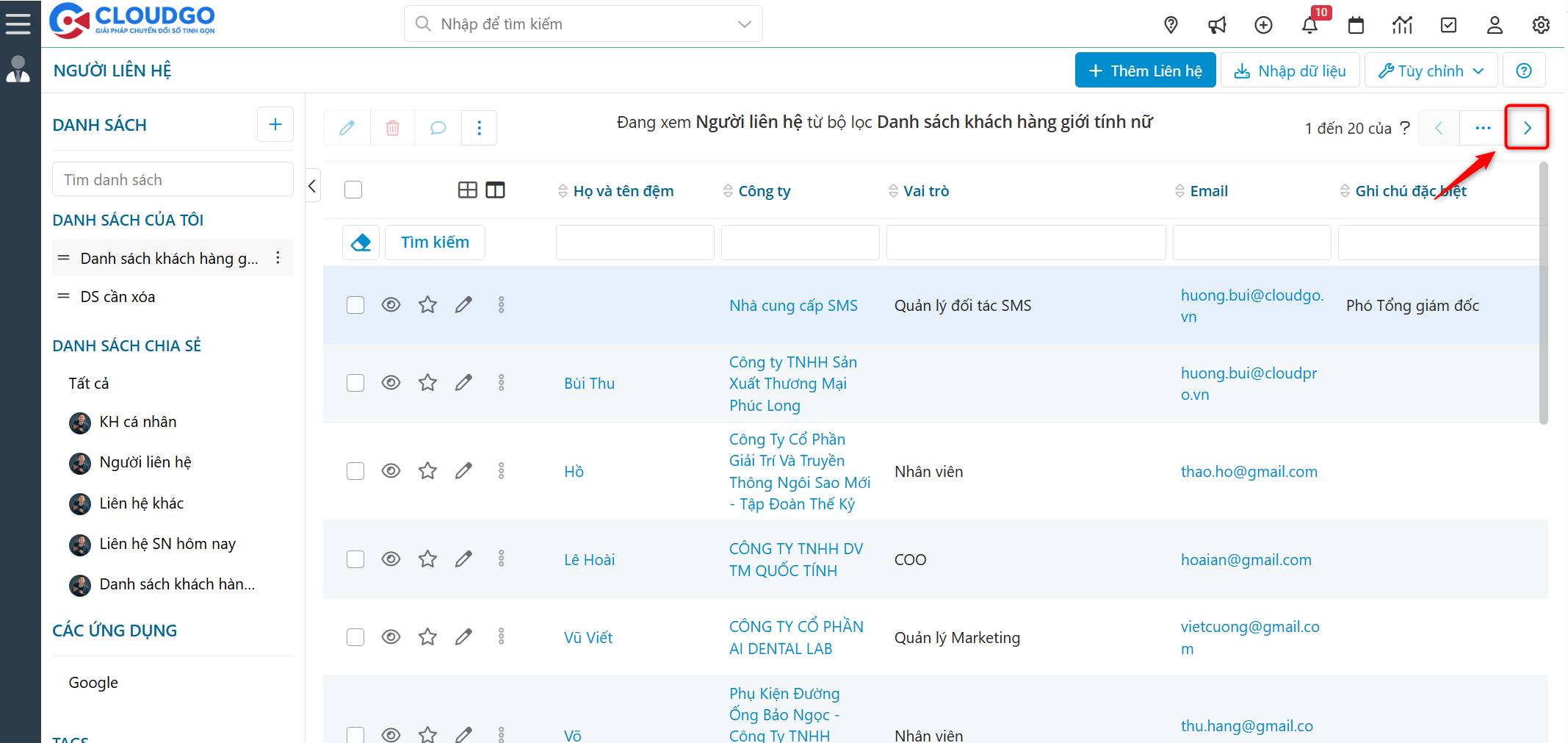Click the comment bubble icon in toolbar

[x=438, y=128]
